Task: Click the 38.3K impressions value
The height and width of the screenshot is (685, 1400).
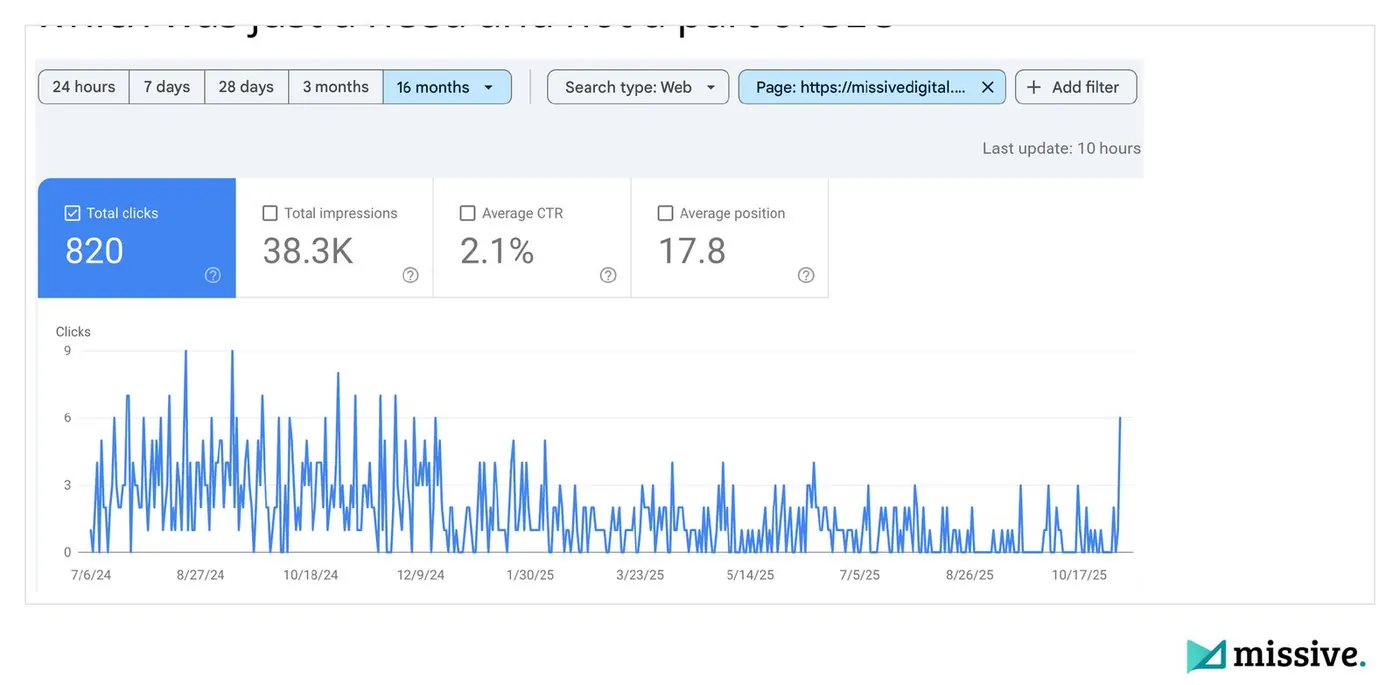Action: coord(308,251)
